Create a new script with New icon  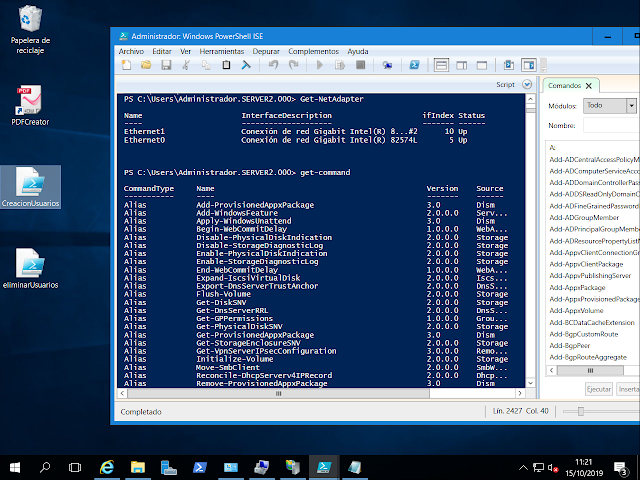[x=126, y=65]
